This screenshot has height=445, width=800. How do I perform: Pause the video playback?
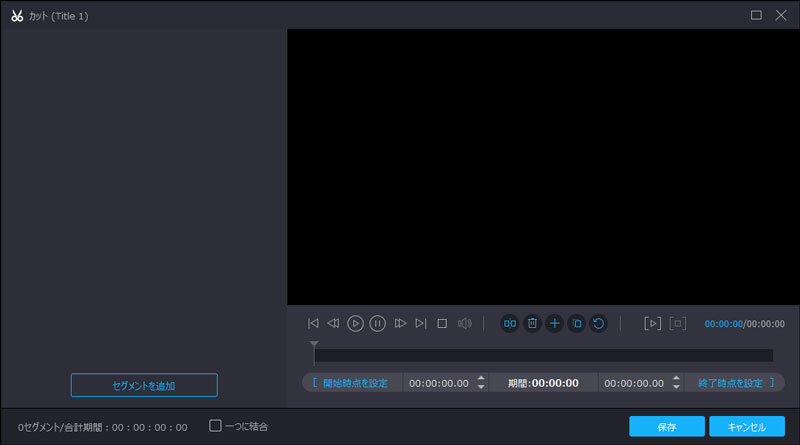(x=378, y=324)
